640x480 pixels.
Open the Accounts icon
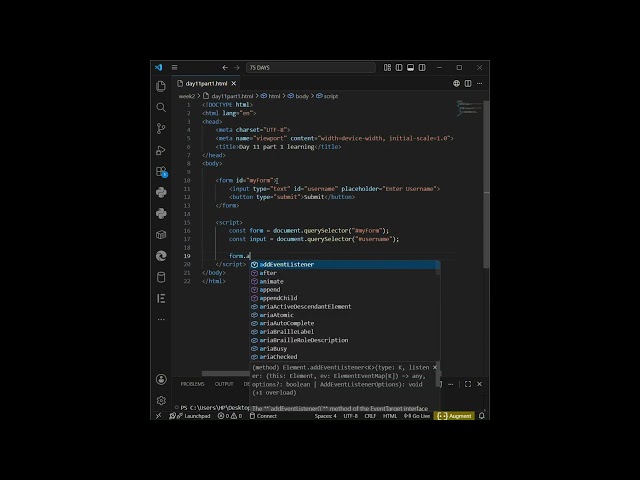pyautogui.click(x=161, y=379)
